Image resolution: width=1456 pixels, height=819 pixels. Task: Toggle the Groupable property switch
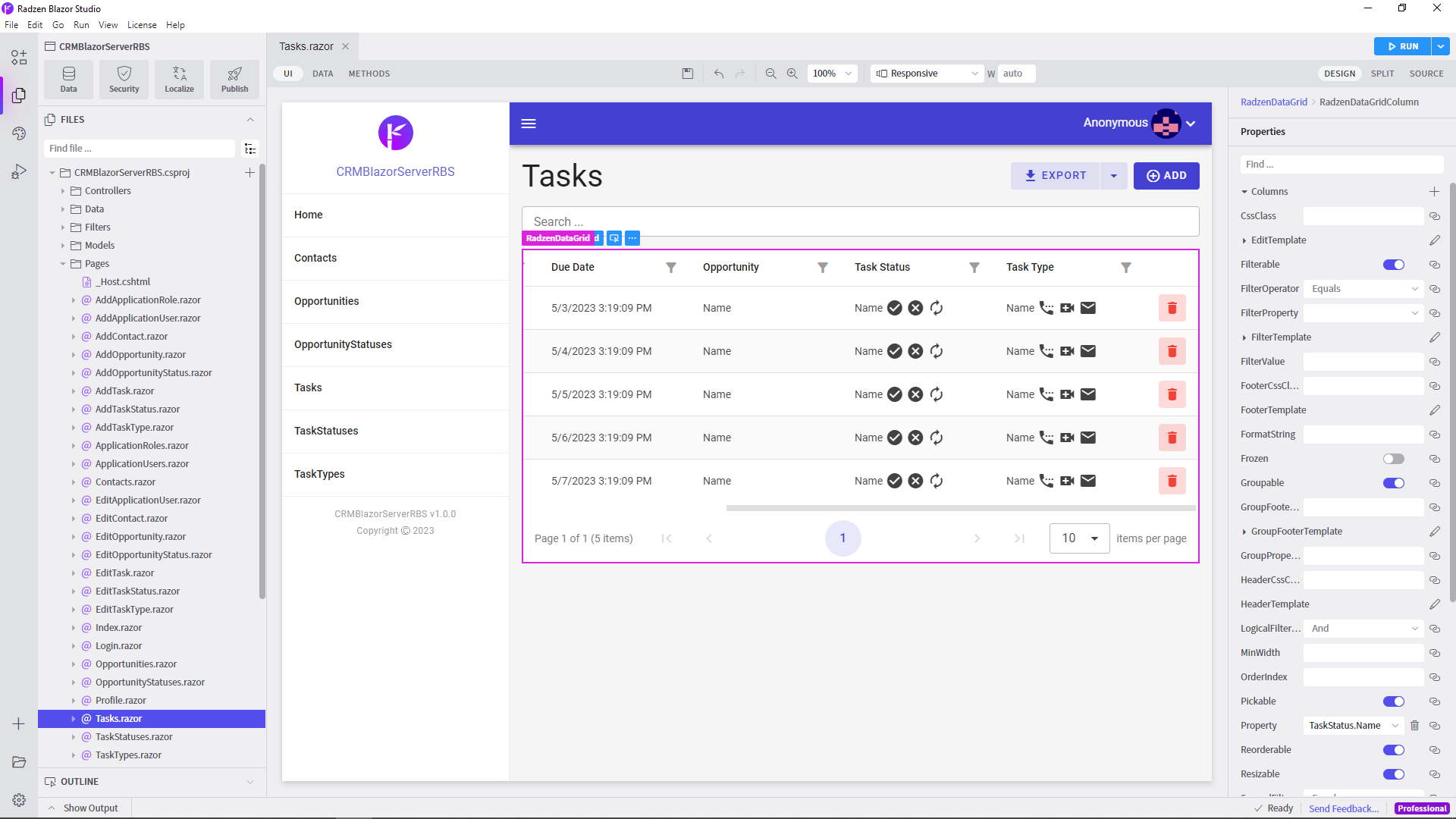click(1393, 483)
